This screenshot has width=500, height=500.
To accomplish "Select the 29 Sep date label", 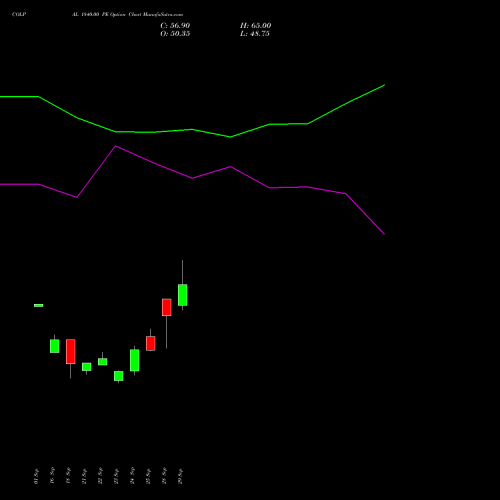I will click(180, 476).
